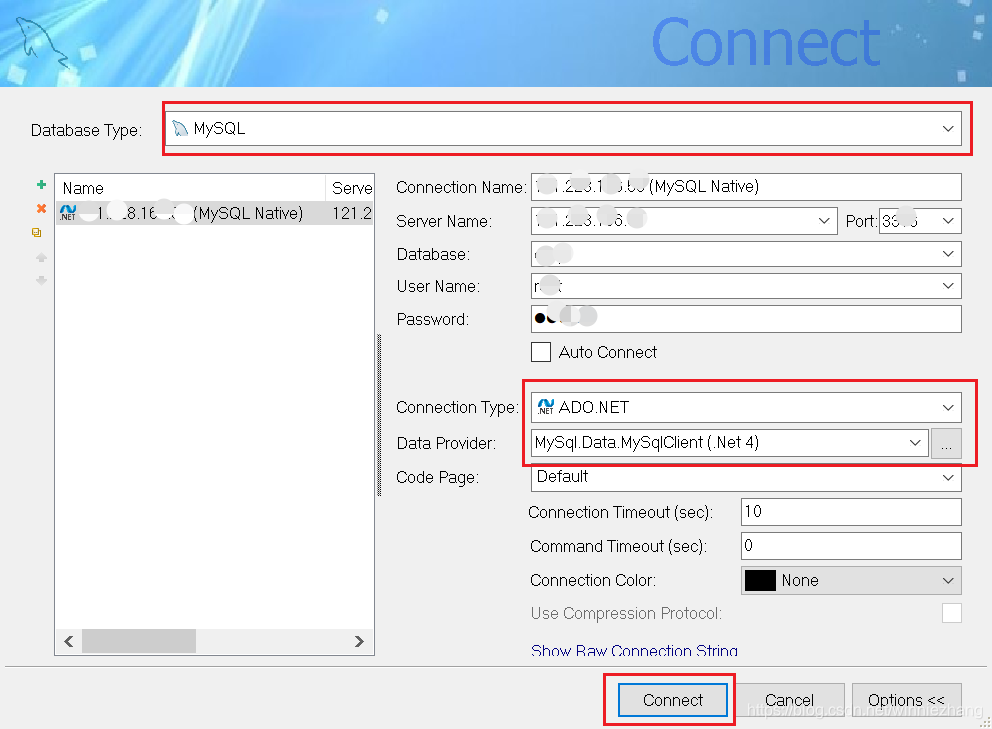Open the Connection Color dropdown showing None
This screenshot has height=729, width=992.
[x=851, y=580]
